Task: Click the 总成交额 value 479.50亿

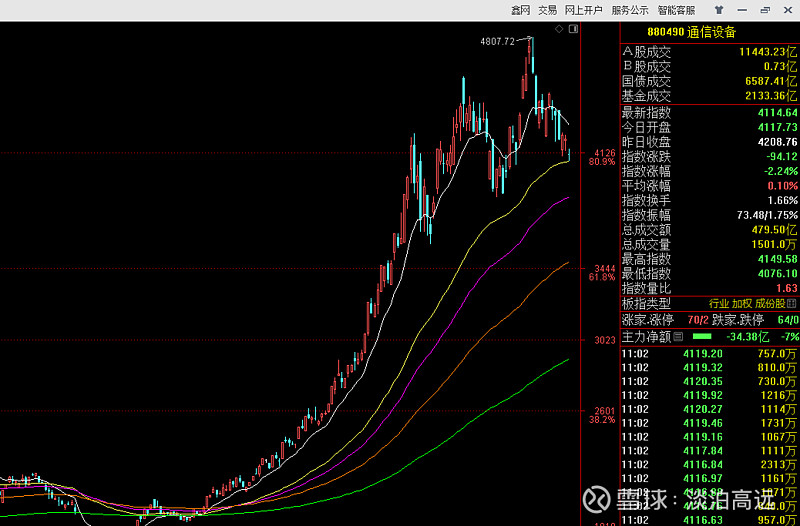Action: click(x=774, y=230)
